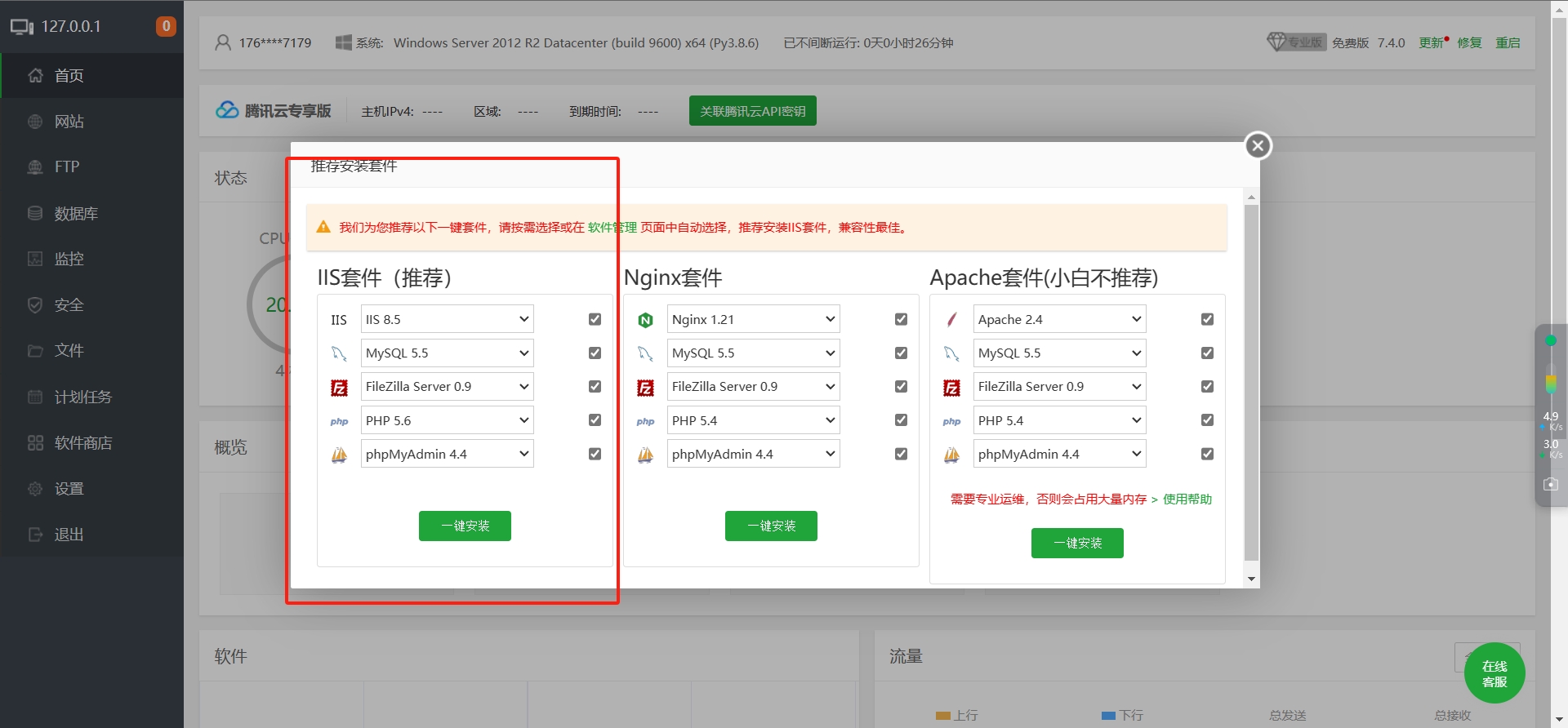This screenshot has width=1568, height=728.
Task: Click the monitor icon beside 127.0.0.1
Action: click(22, 27)
